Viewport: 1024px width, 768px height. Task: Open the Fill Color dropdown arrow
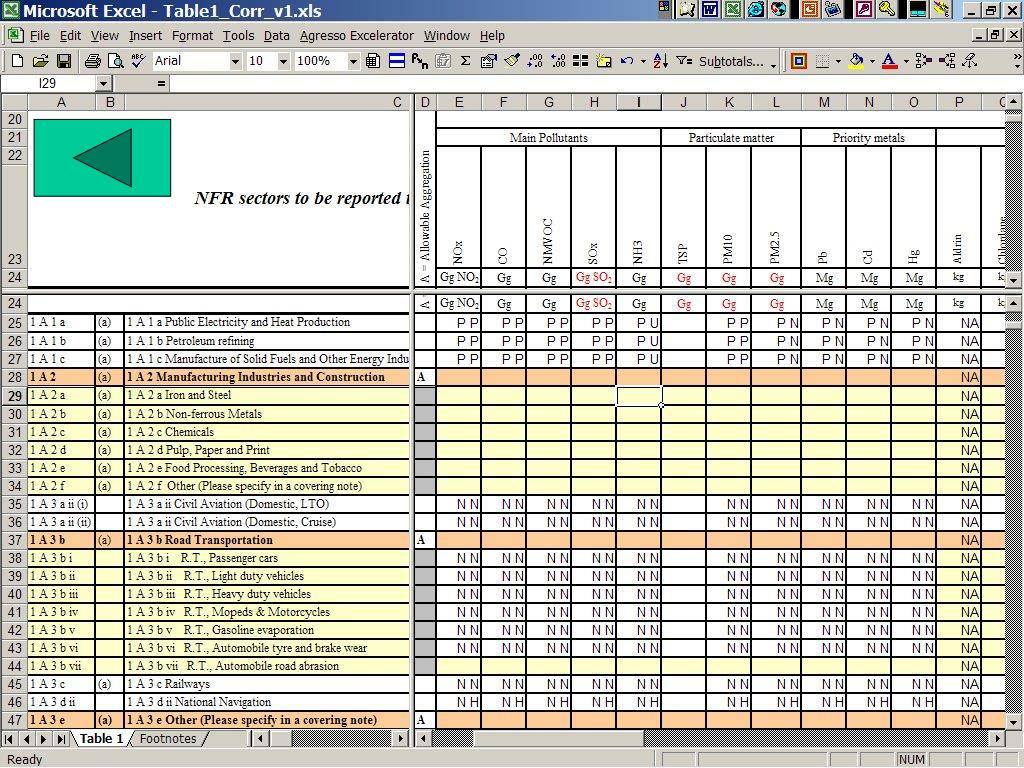pyautogui.click(x=872, y=61)
